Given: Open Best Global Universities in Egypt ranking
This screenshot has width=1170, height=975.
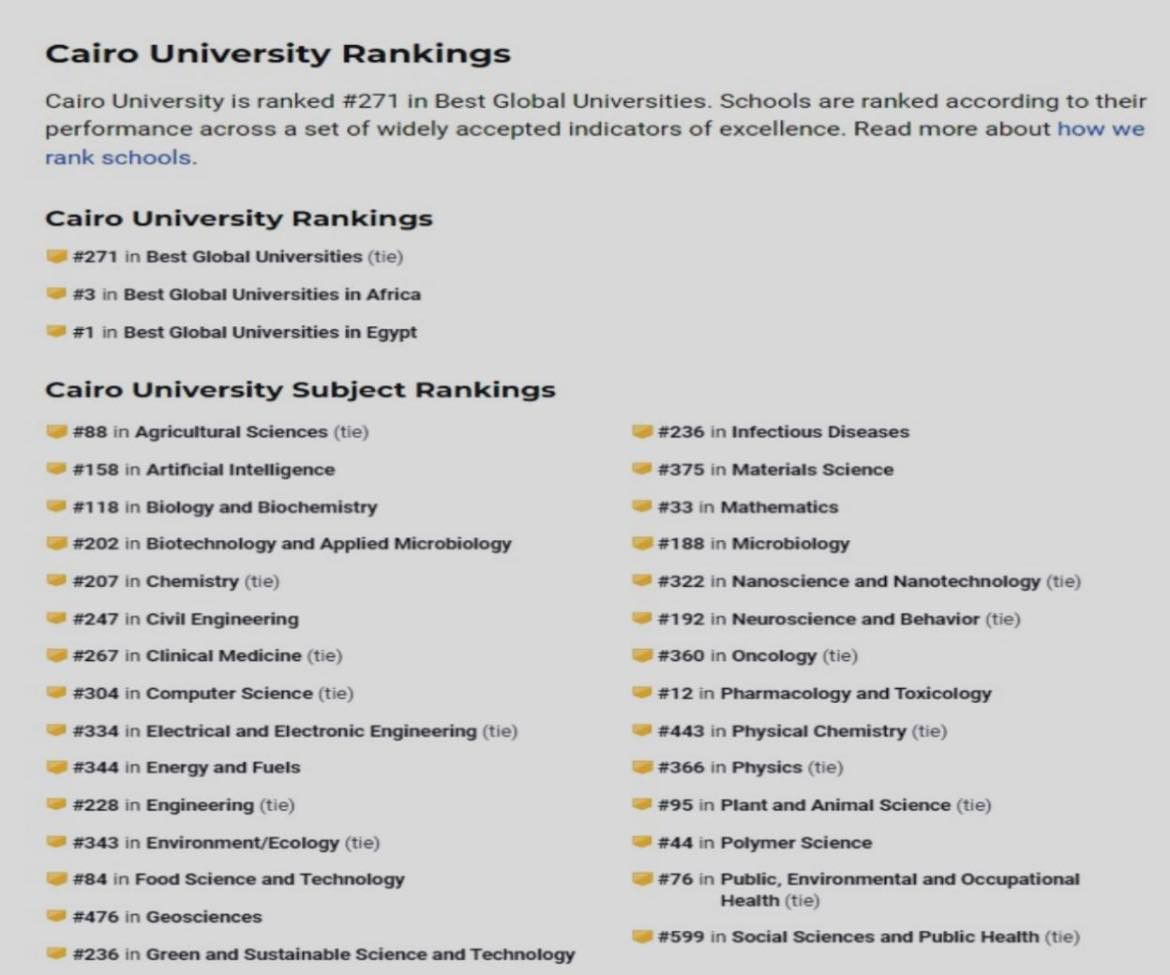Looking at the screenshot, I should click(x=269, y=332).
